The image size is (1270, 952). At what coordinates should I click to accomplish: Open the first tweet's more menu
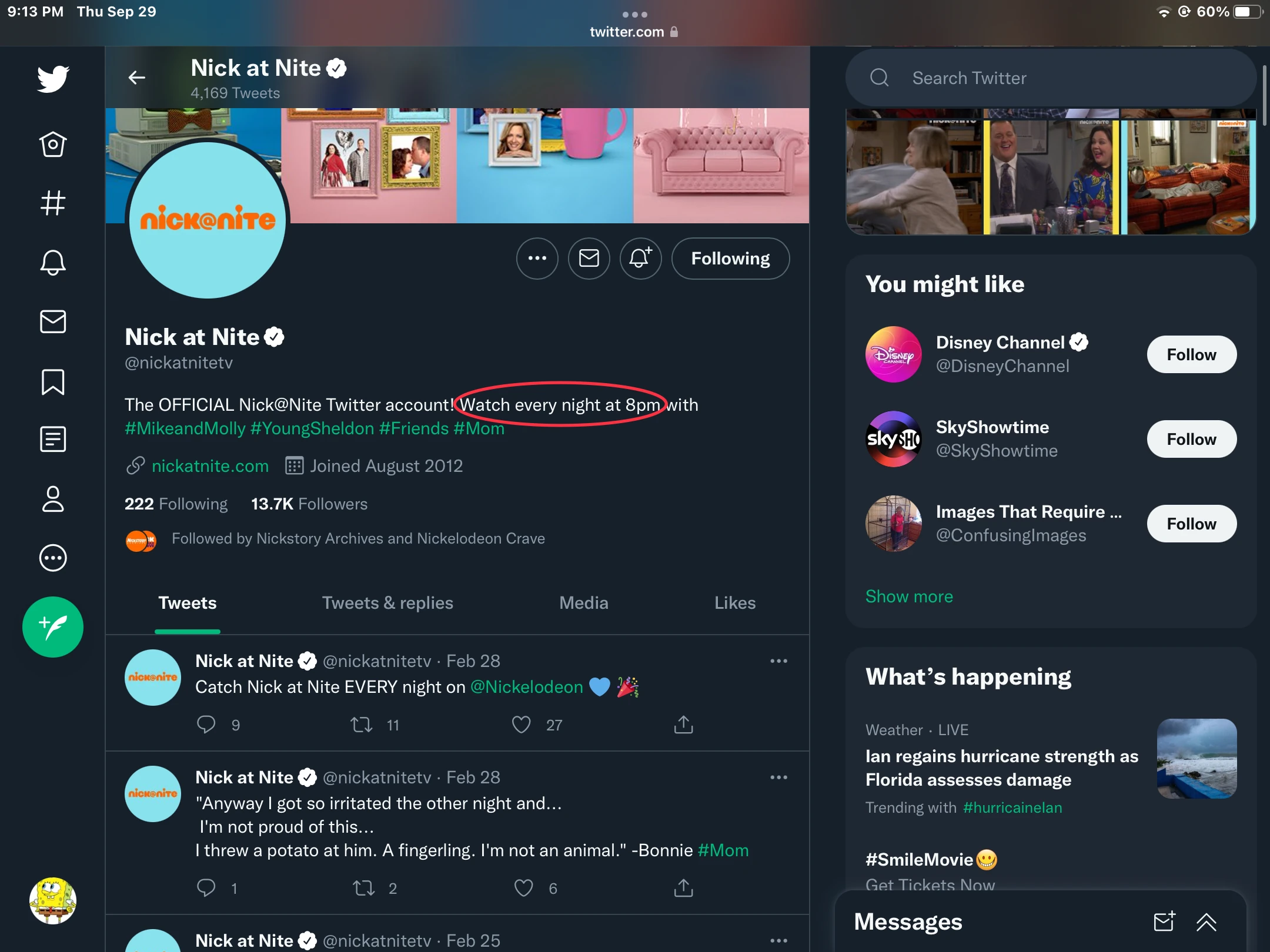[x=778, y=661]
